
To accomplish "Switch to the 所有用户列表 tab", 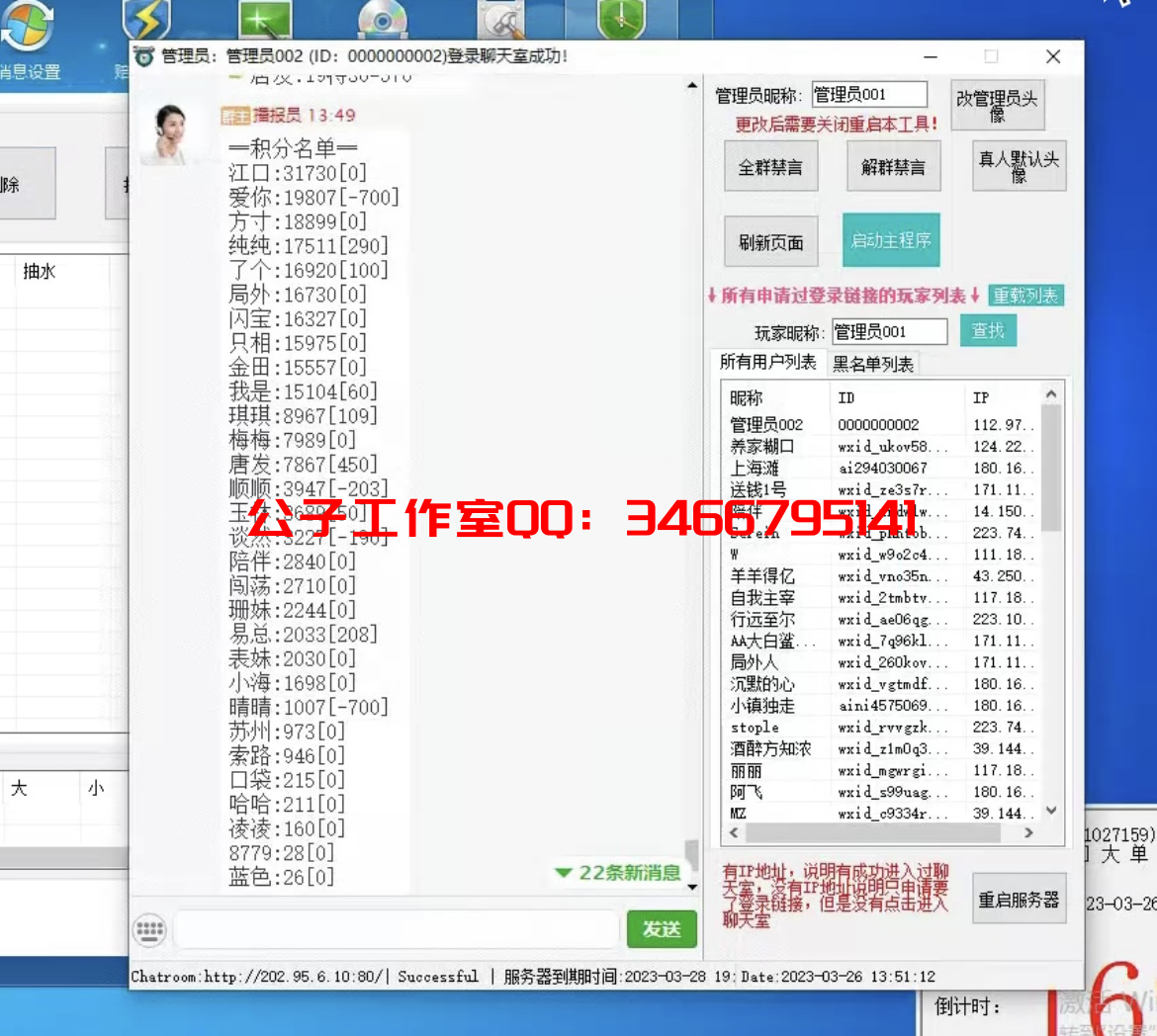I will tap(767, 363).
